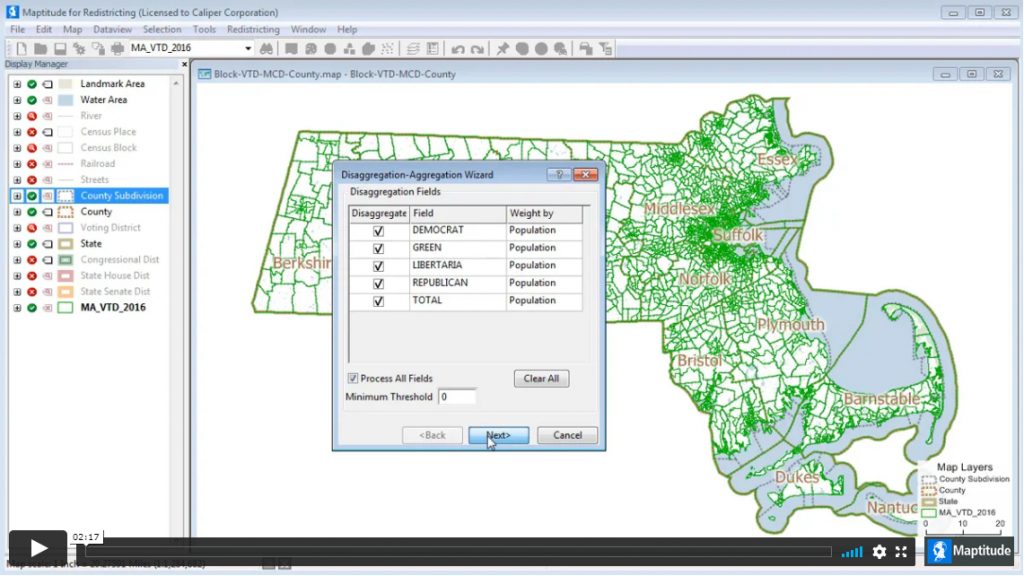Click Clear All in the Disaggregation dialog
1024x576 pixels.
541,378
